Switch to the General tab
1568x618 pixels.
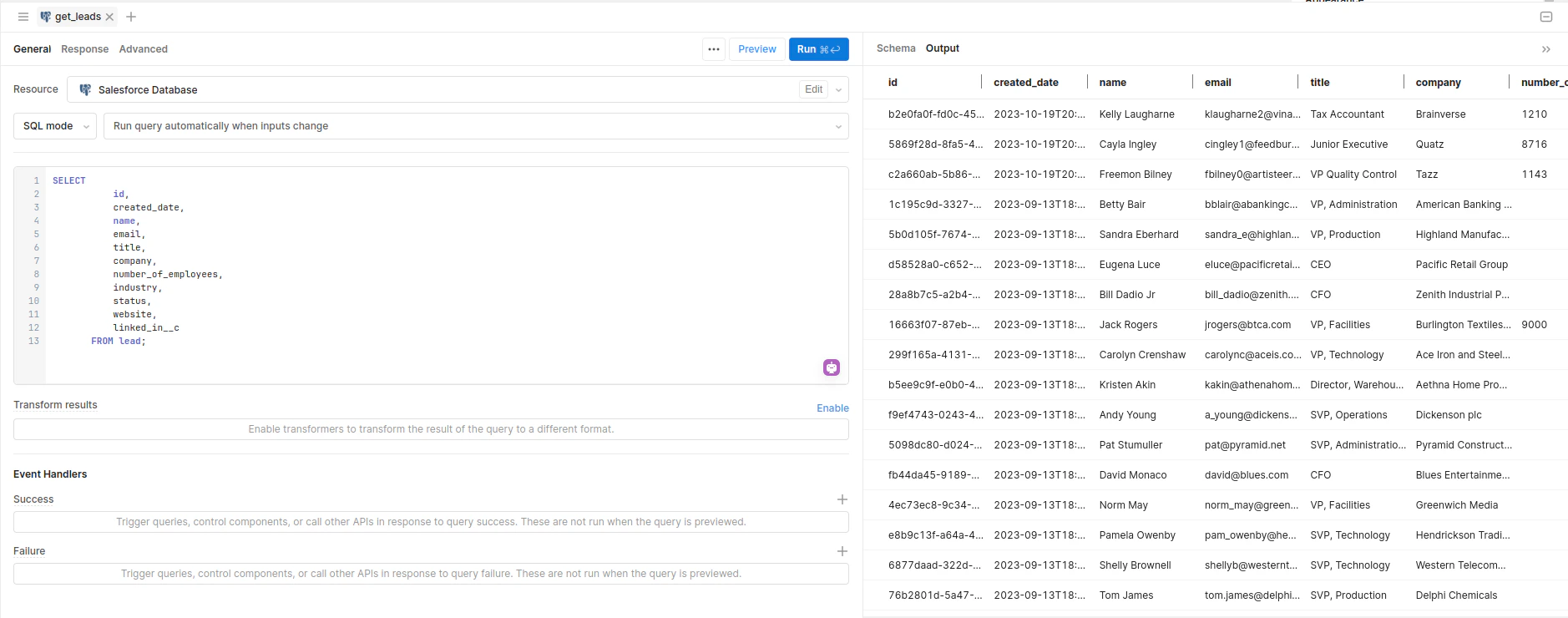click(32, 49)
